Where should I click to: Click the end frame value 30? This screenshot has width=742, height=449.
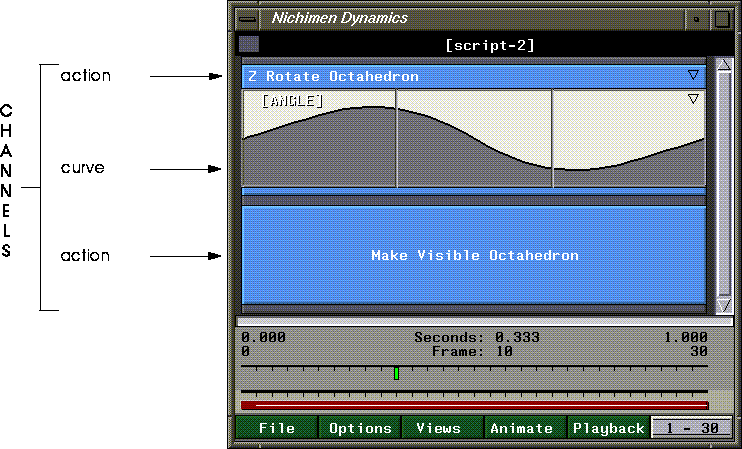[x=698, y=352]
